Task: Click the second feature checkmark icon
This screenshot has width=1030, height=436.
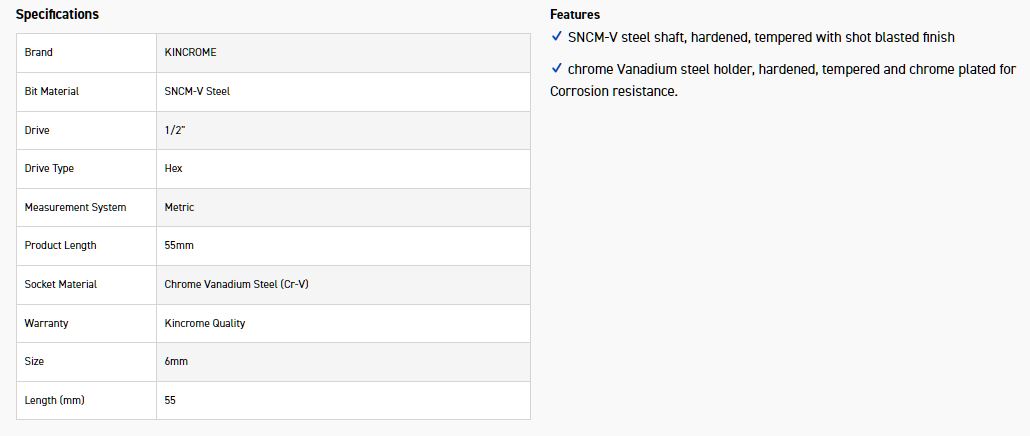Action: click(557, 69)
